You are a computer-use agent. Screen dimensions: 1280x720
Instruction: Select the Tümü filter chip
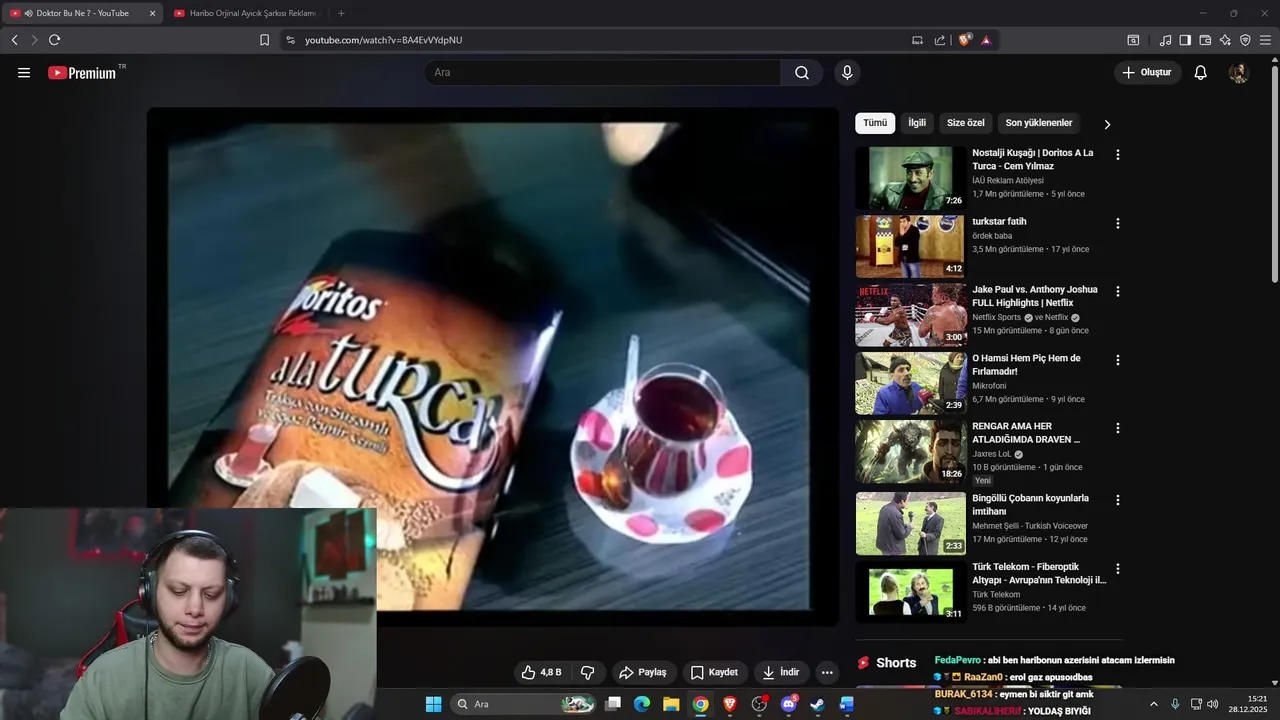click(875, 123)
